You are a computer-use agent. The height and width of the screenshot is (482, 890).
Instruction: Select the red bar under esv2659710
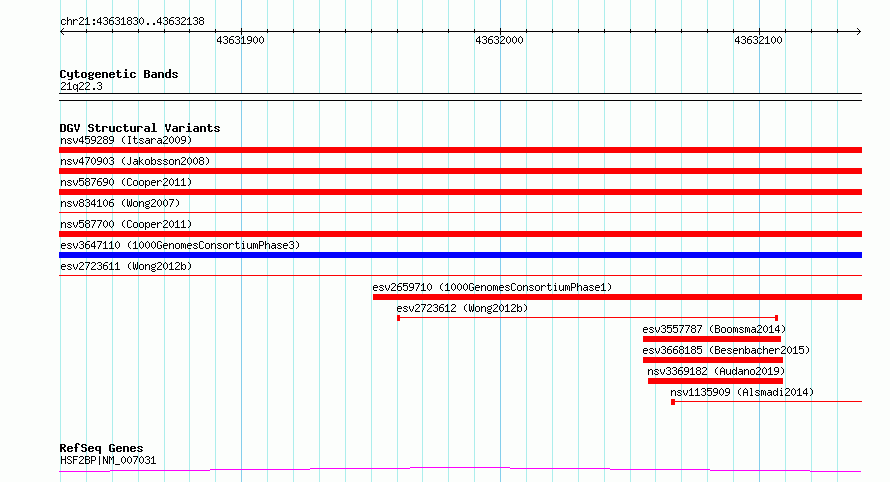(618, 297)
